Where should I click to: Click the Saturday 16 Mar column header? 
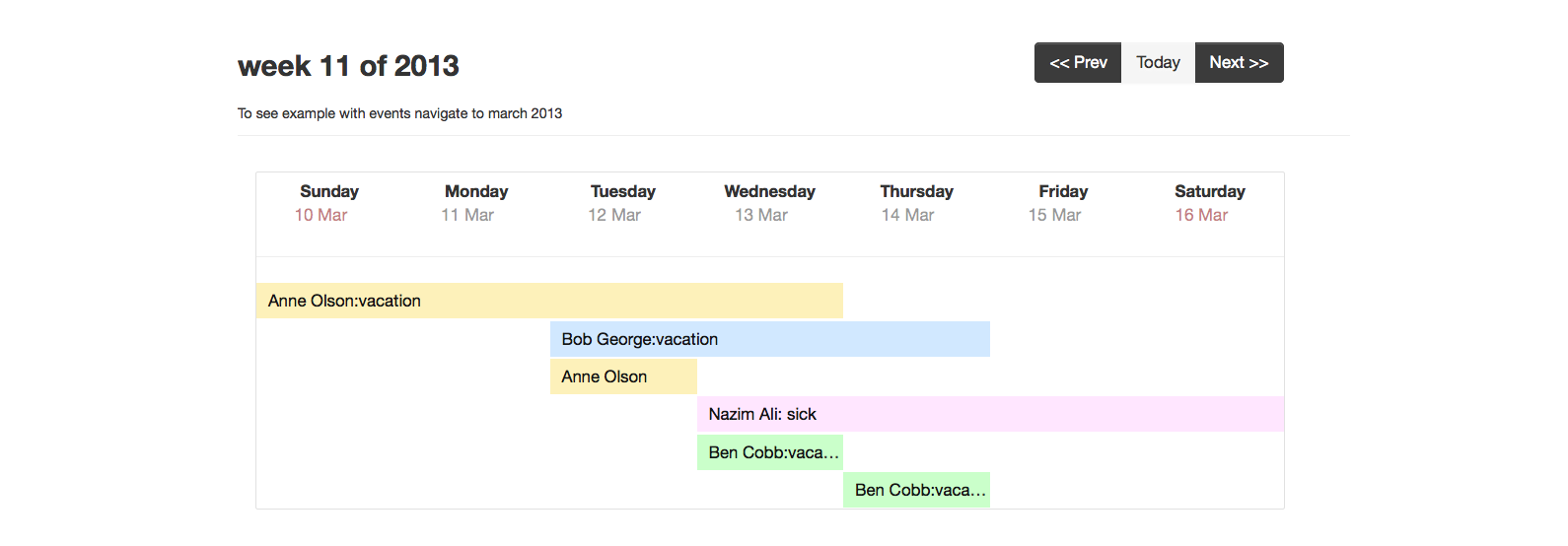1210,203
